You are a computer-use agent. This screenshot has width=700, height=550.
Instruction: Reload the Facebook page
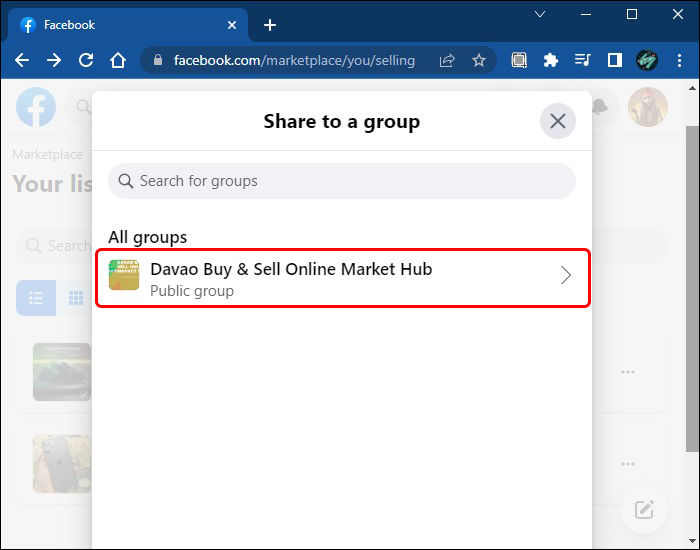point(86,60)
